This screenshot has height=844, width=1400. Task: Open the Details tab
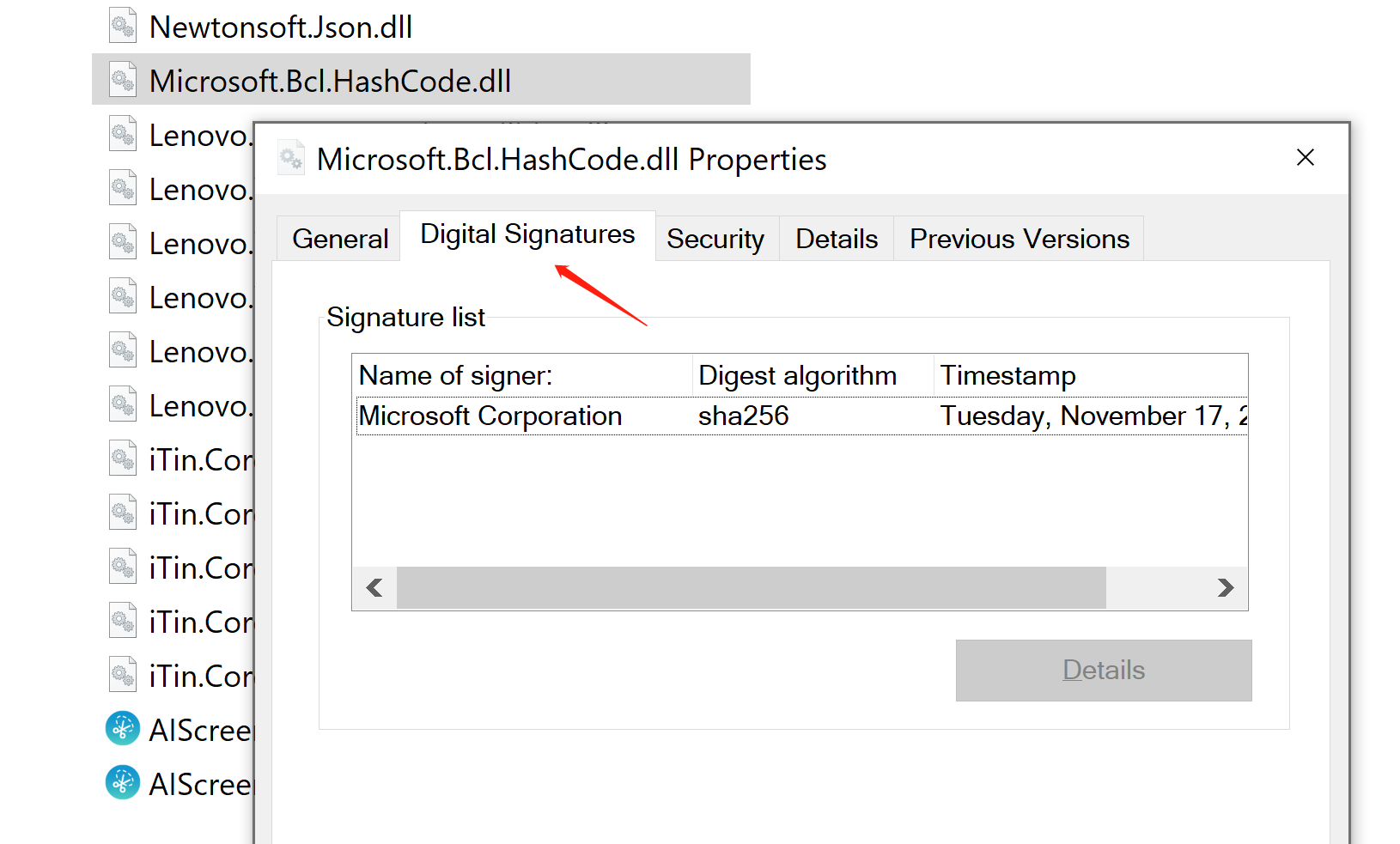coord(837,239)
